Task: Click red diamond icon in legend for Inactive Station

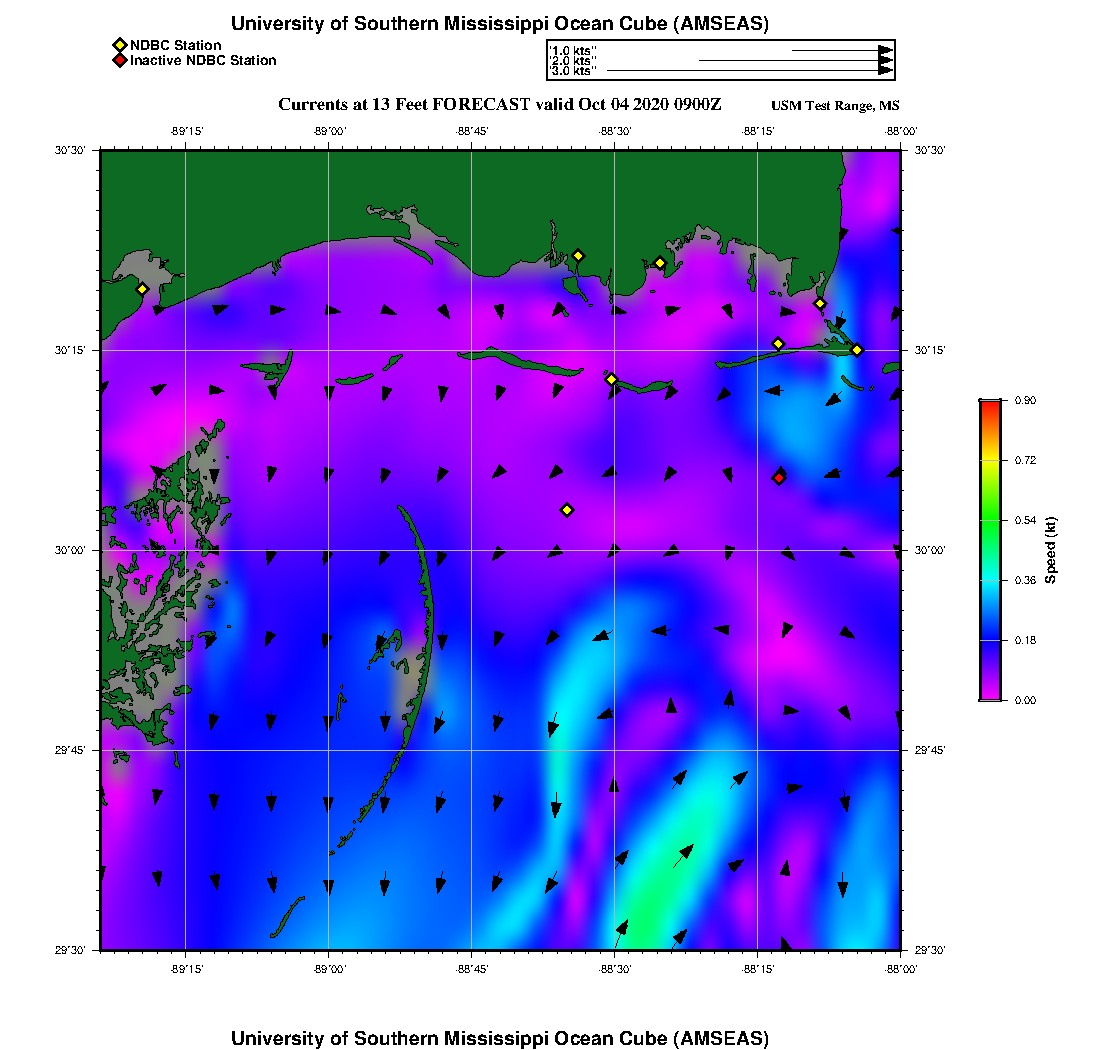Action: click(x=119, y=60)
